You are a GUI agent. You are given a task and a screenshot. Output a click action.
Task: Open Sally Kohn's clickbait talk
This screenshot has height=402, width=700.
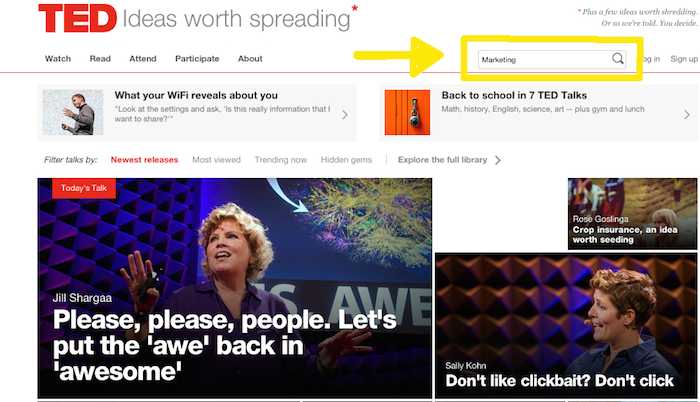pos(566,326)
